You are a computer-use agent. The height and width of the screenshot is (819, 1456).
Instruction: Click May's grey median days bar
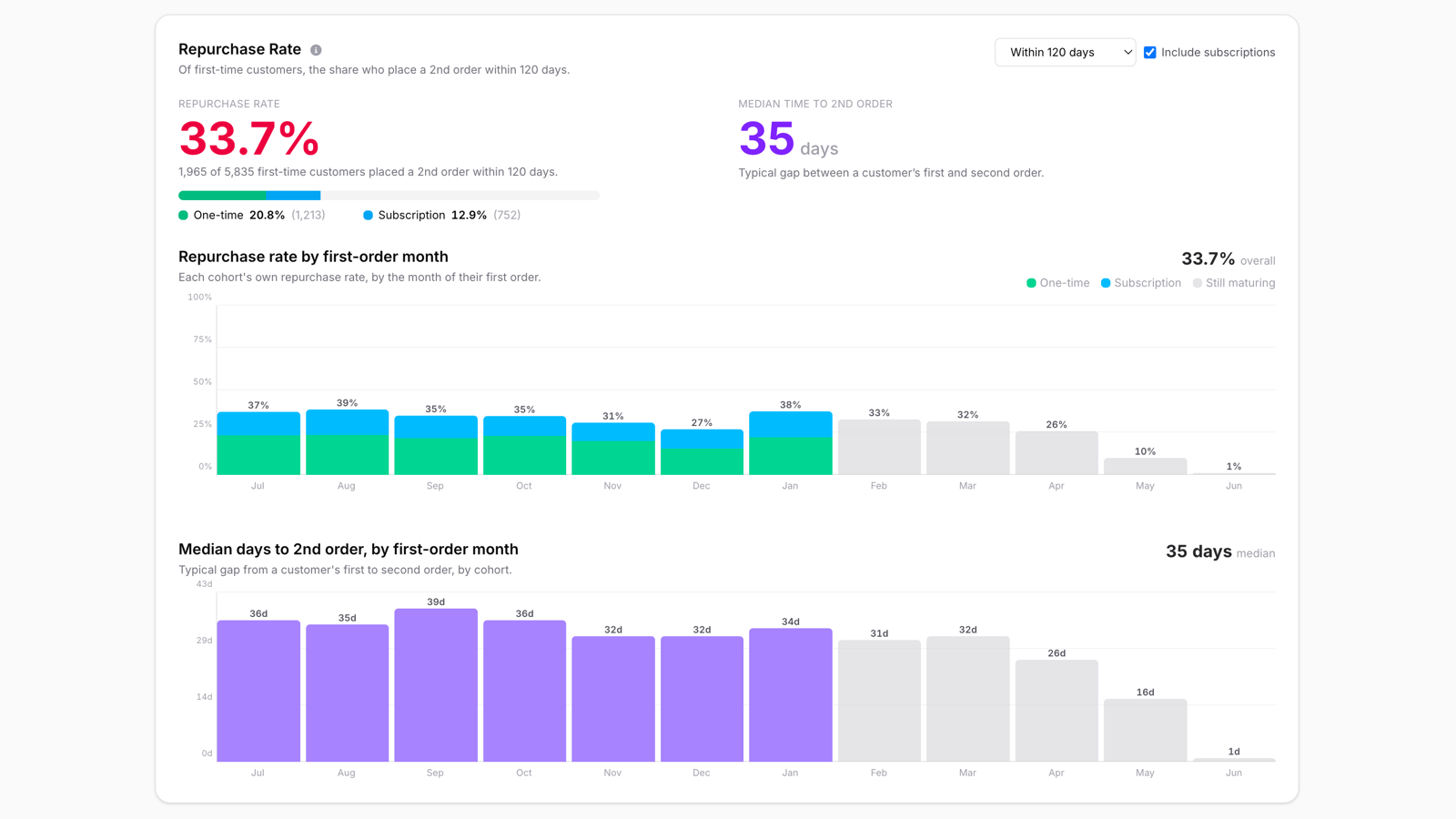pyautogui.click(x=1146, y=731)
